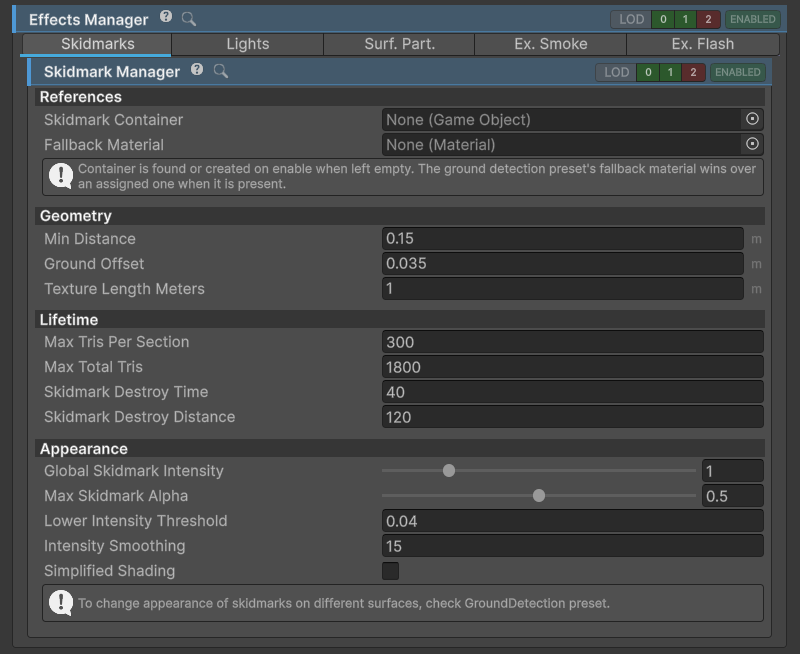Edit Intensity Smoothing value 15

pyautogui.click(x=572, y=546)
